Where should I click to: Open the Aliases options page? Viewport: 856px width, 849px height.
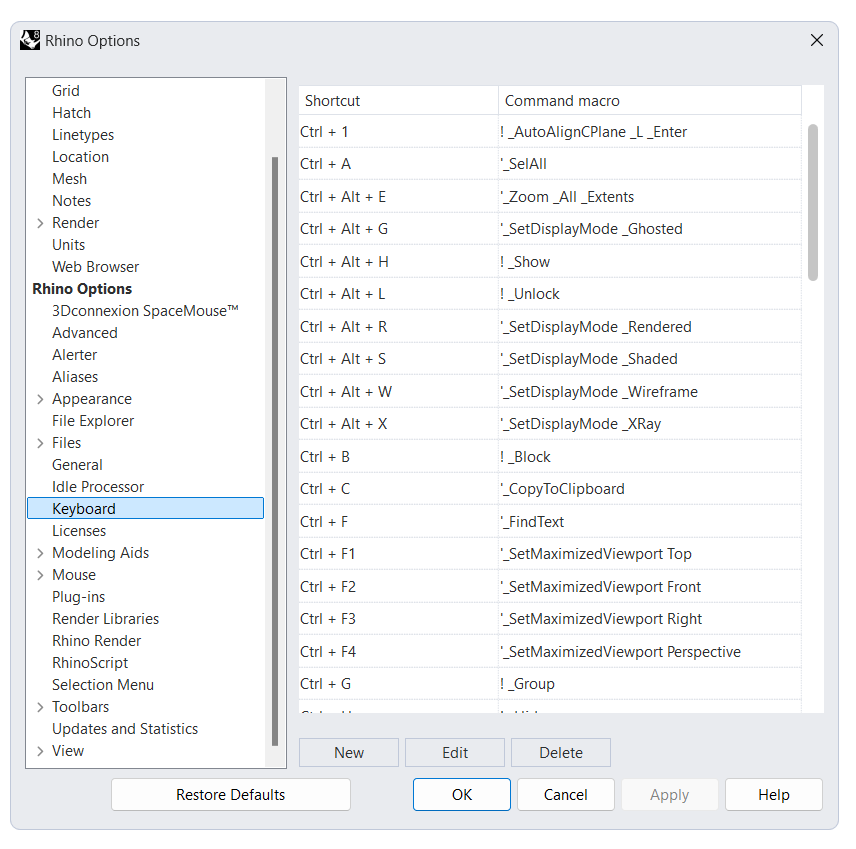(75, 377)
